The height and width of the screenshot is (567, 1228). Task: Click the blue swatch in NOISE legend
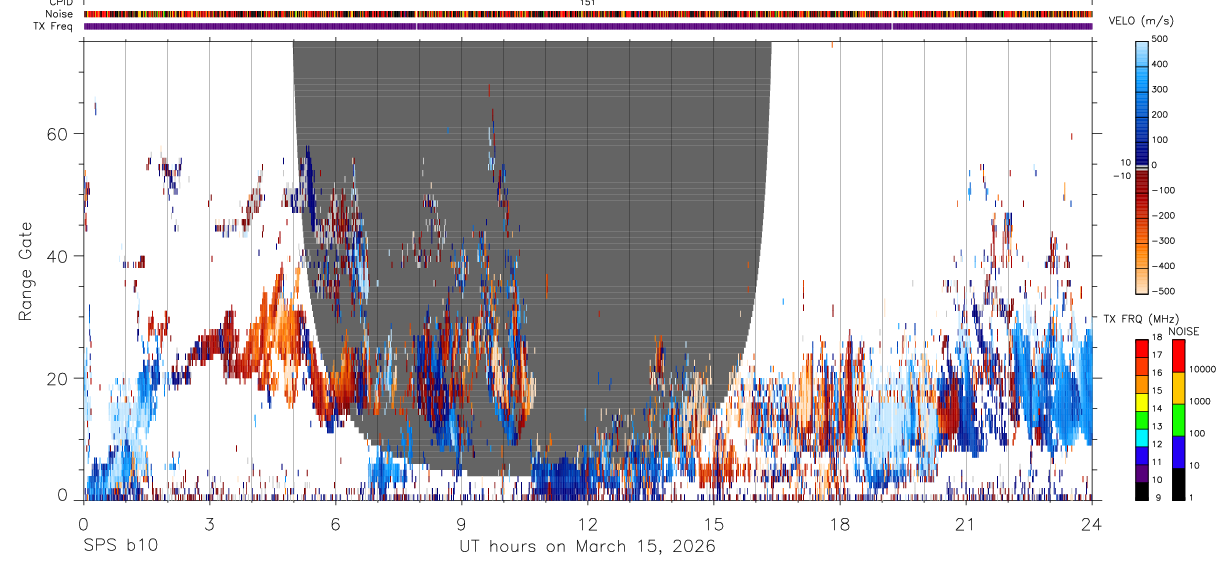coord(1178,451)
